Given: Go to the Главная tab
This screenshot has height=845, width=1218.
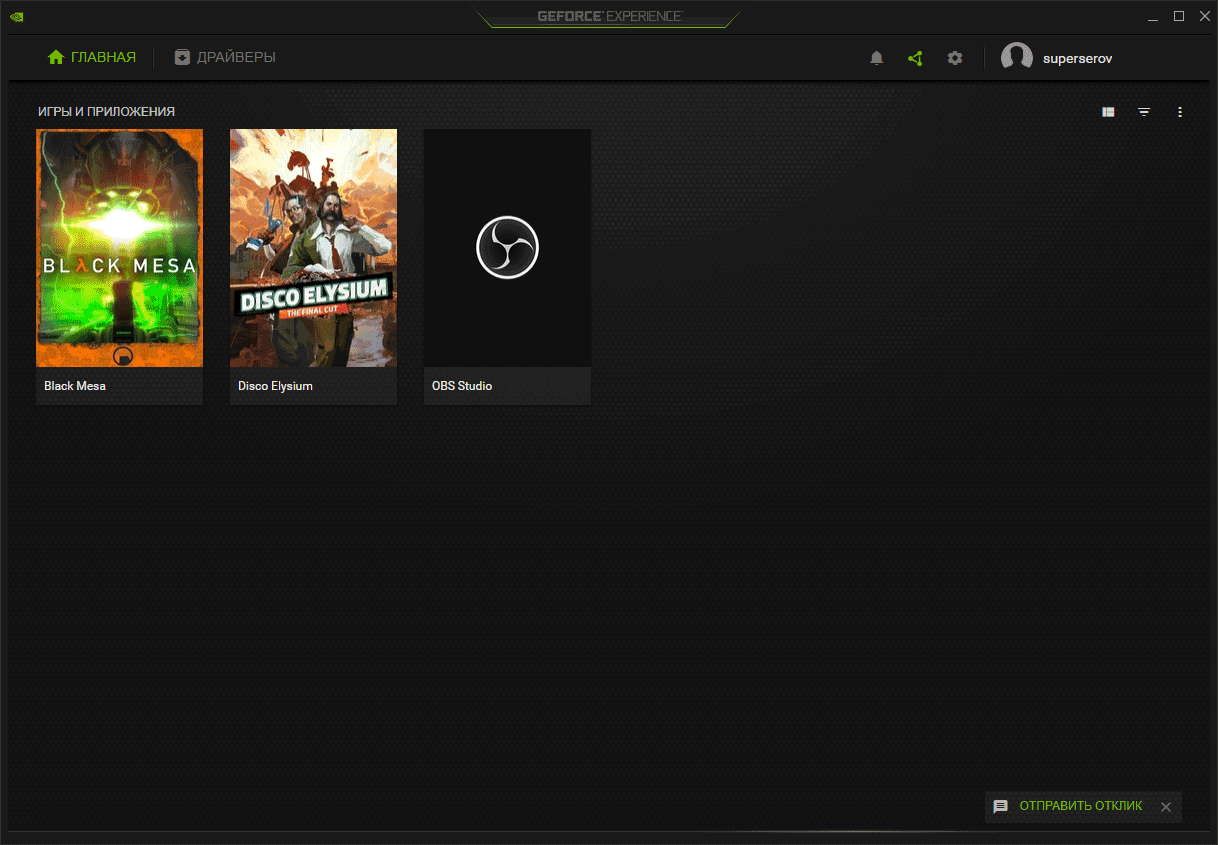Looking at the screenshot, I should tap(91, 57).
